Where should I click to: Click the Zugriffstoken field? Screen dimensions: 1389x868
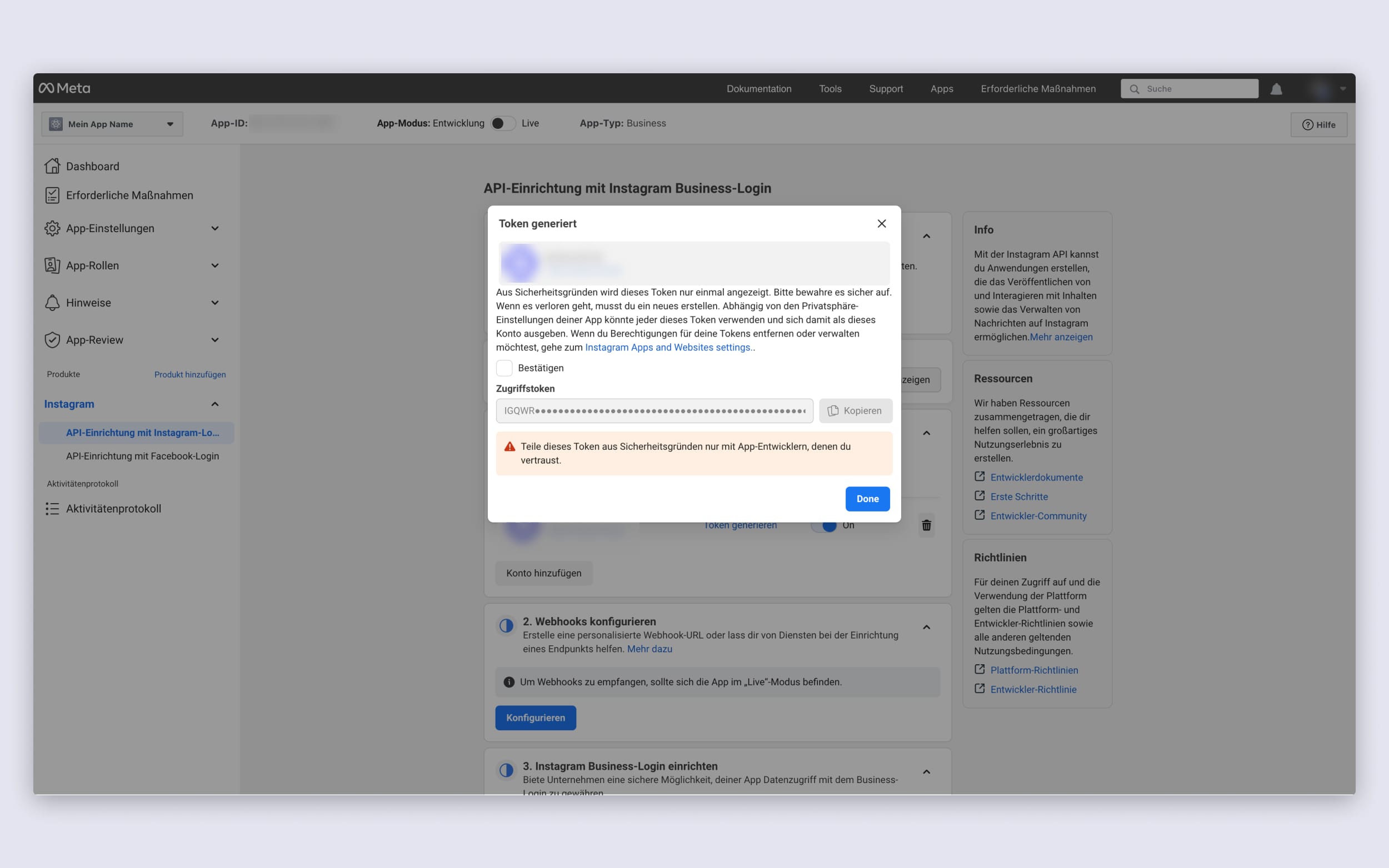pyautogui.click(x=654, y=411)
